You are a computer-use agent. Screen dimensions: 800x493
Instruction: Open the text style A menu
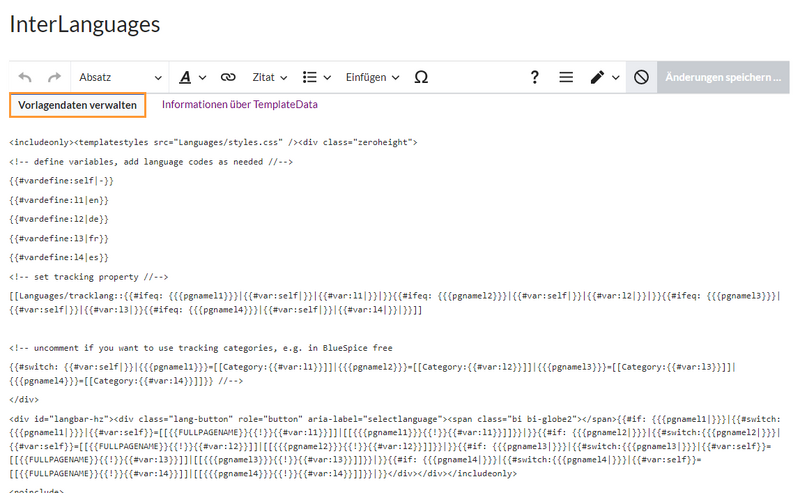click(x=192, y=78)
